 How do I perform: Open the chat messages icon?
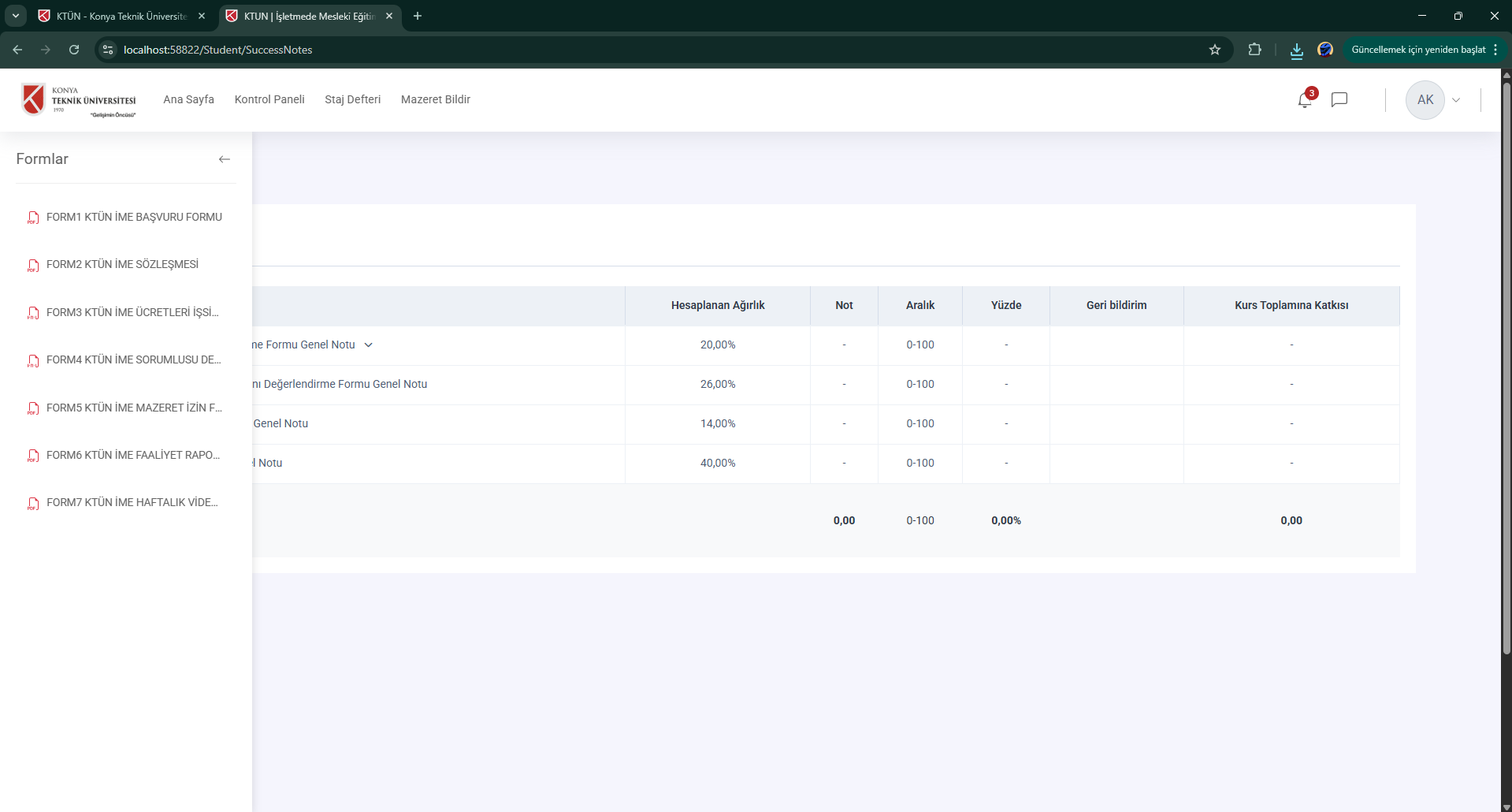tap(1339, 100)
